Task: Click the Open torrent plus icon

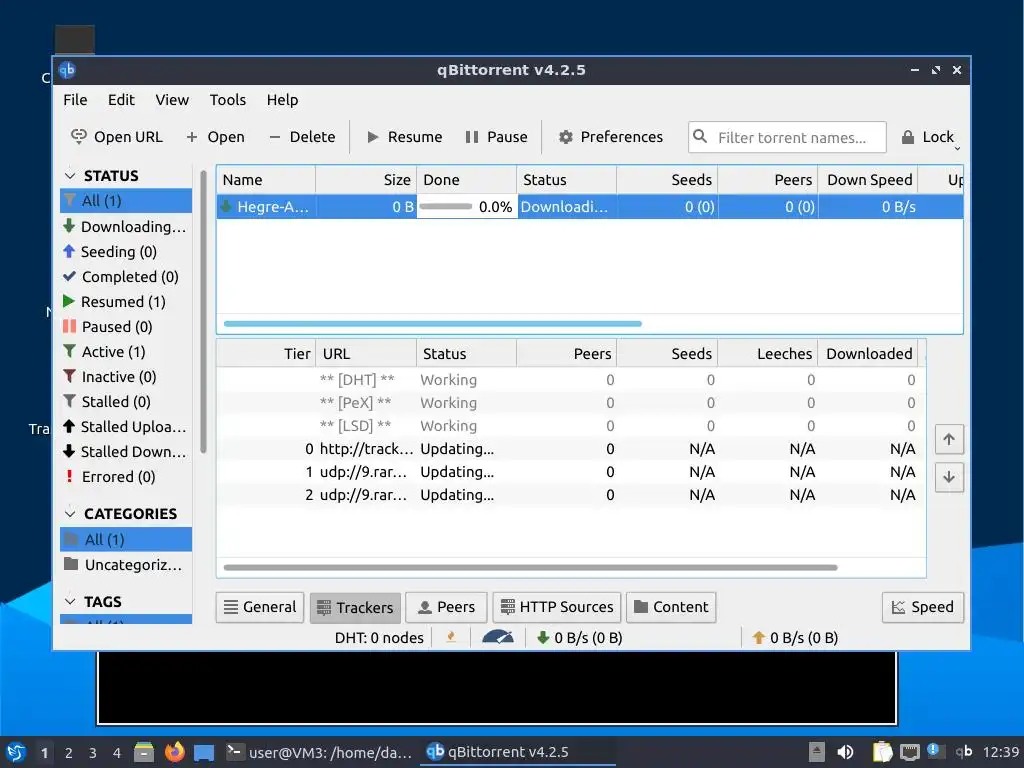Action: point(191,137)
